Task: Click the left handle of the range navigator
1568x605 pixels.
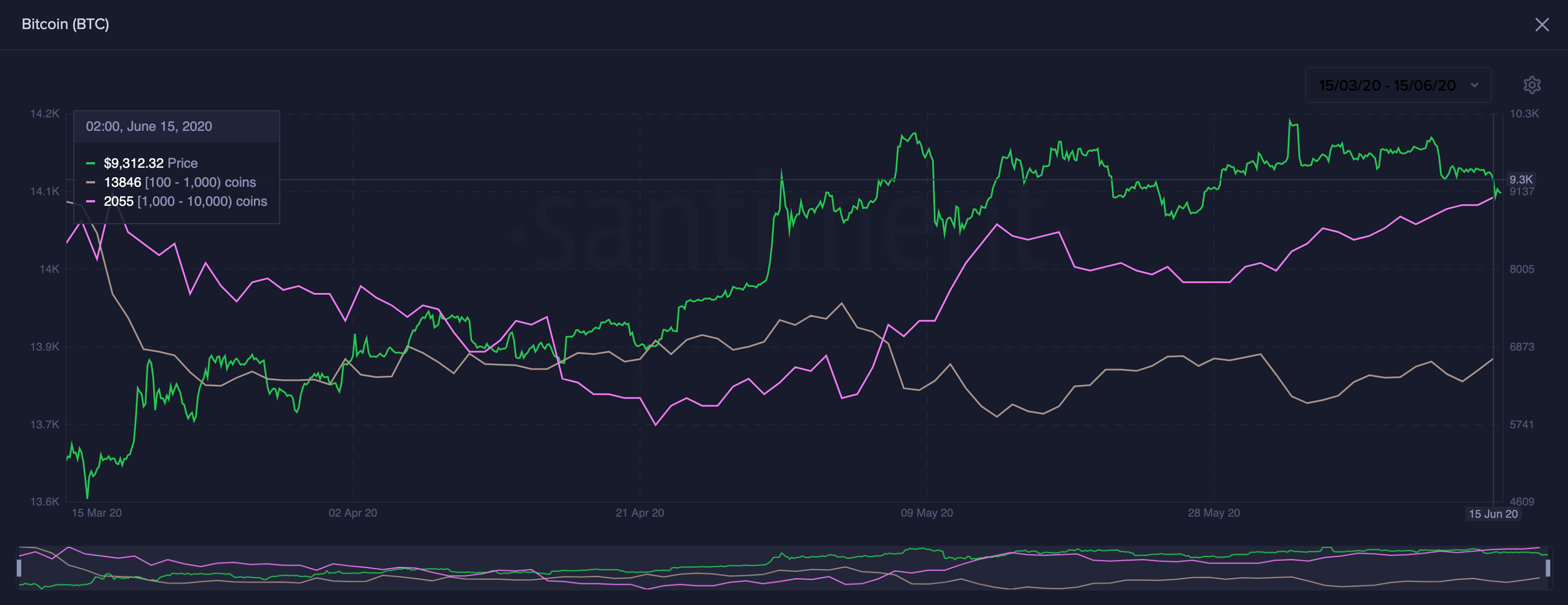Action: pos(19,568)
